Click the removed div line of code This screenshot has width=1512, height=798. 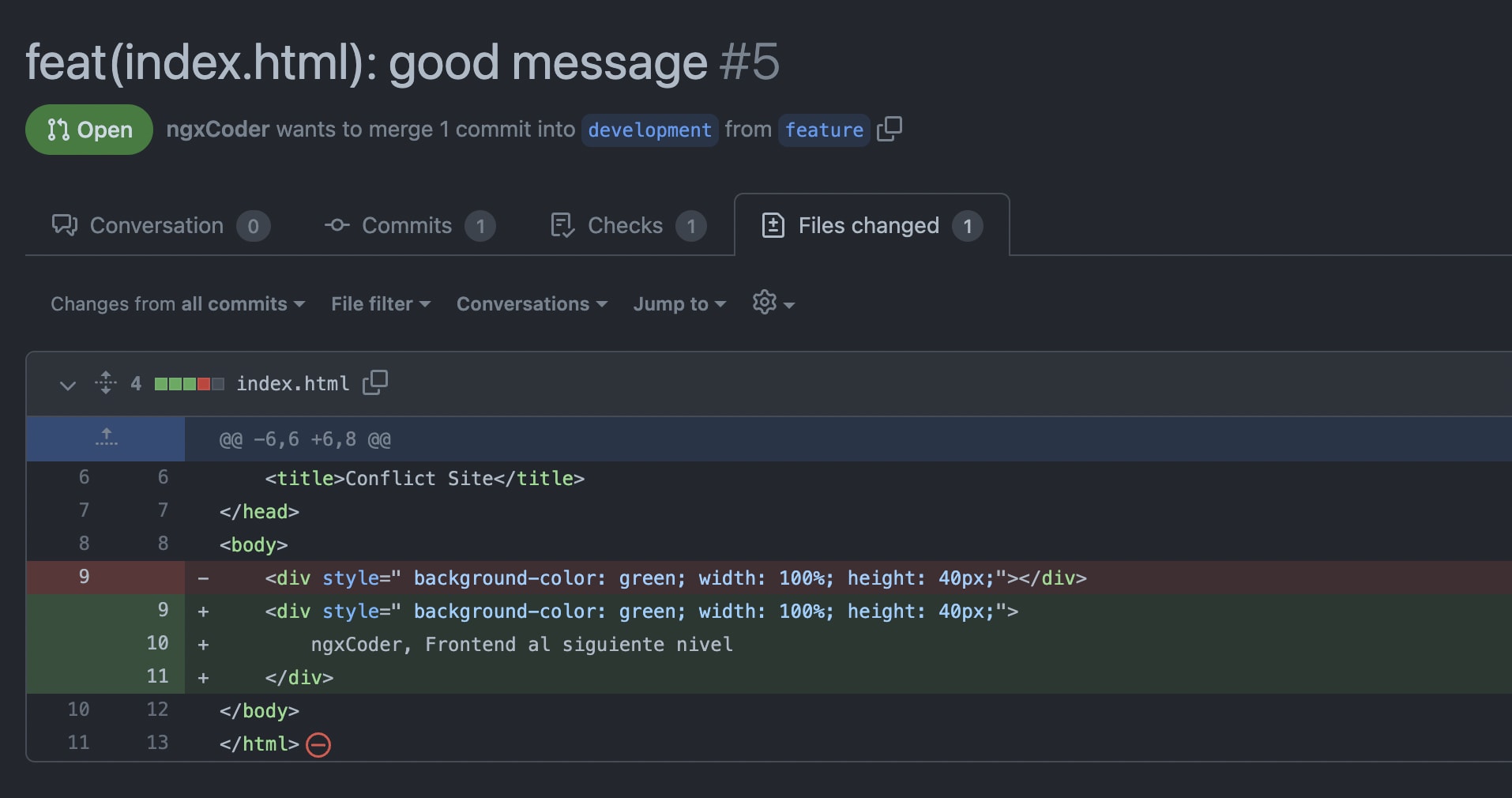coord(675,578)
